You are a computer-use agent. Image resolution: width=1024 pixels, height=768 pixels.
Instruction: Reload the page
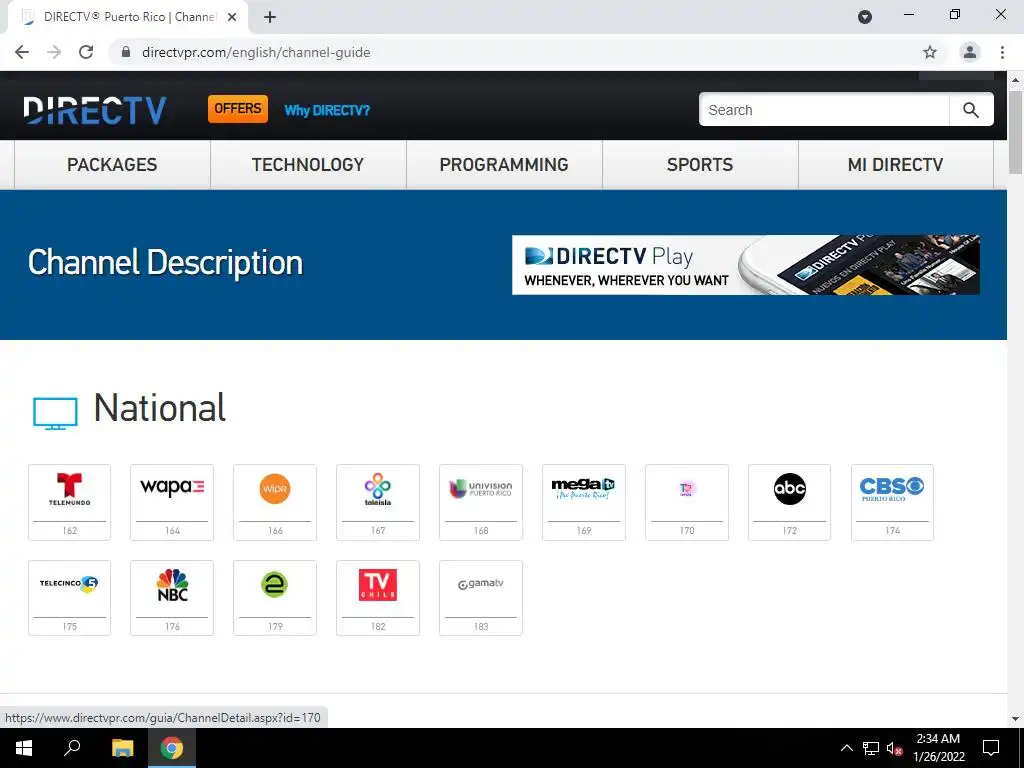point(86,52)
